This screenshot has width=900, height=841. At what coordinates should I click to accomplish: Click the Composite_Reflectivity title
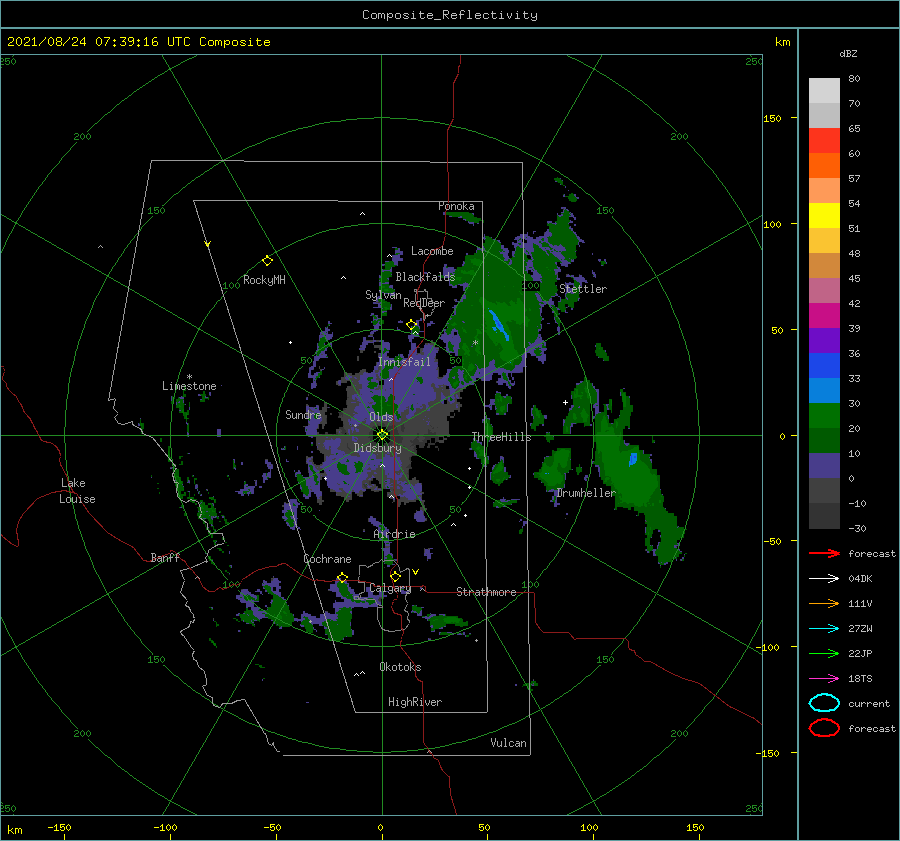click(x=450, y=15)
